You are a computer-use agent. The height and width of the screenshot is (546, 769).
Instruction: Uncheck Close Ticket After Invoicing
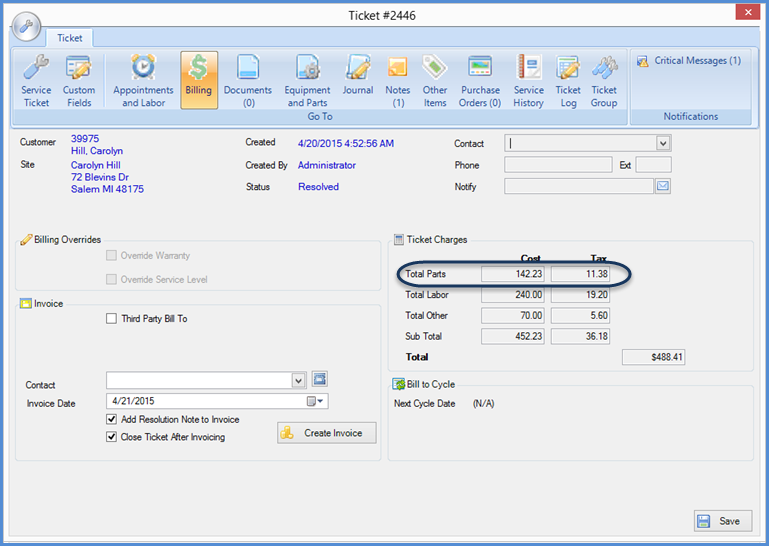tap(111, 437)
